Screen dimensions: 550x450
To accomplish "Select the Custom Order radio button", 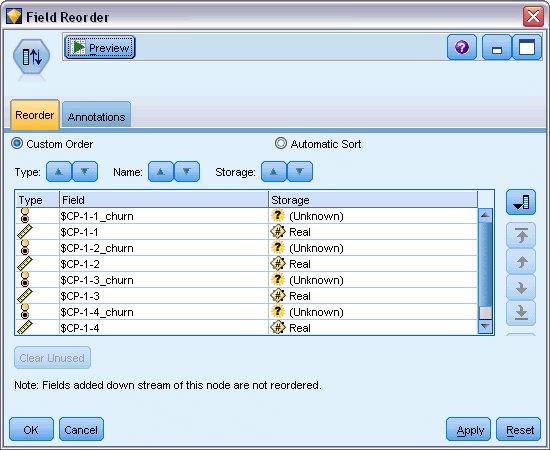I will click(x=17, y=143).
